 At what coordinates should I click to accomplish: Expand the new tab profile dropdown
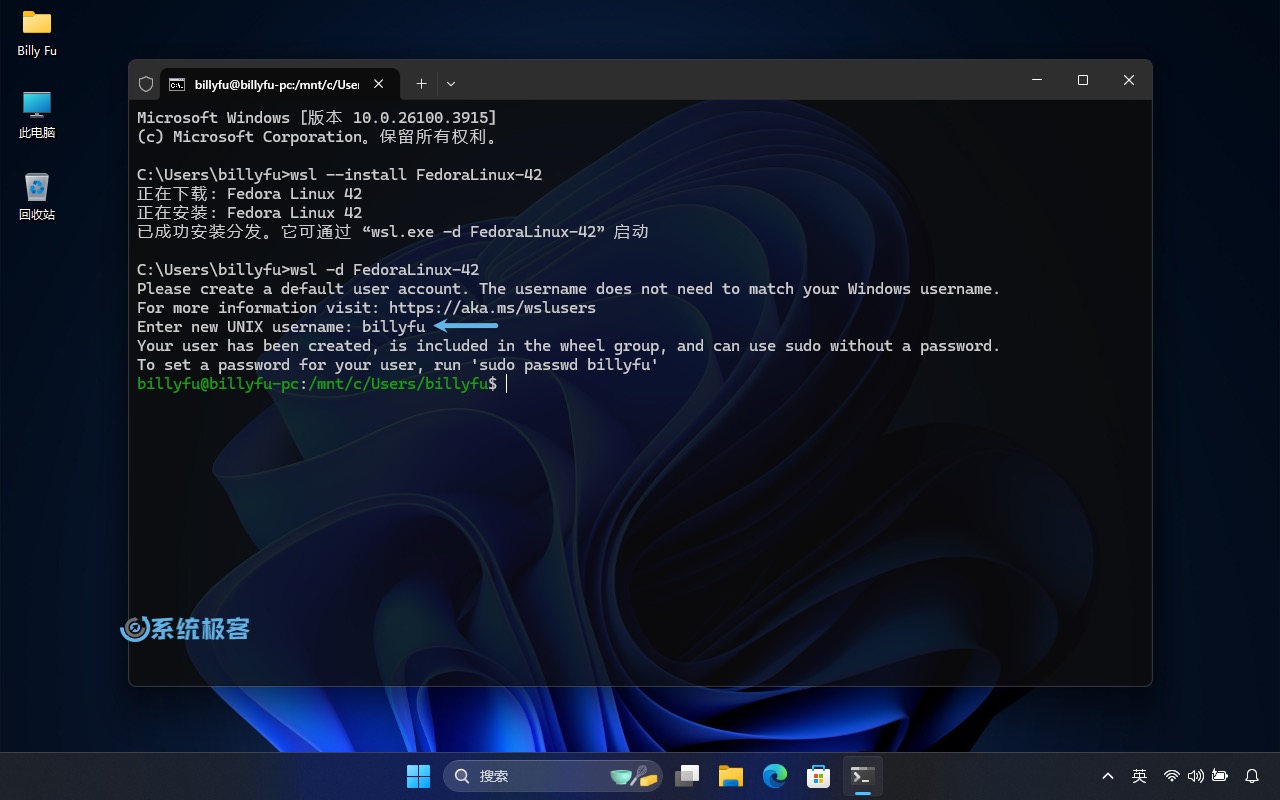click(x=451, y=84)
